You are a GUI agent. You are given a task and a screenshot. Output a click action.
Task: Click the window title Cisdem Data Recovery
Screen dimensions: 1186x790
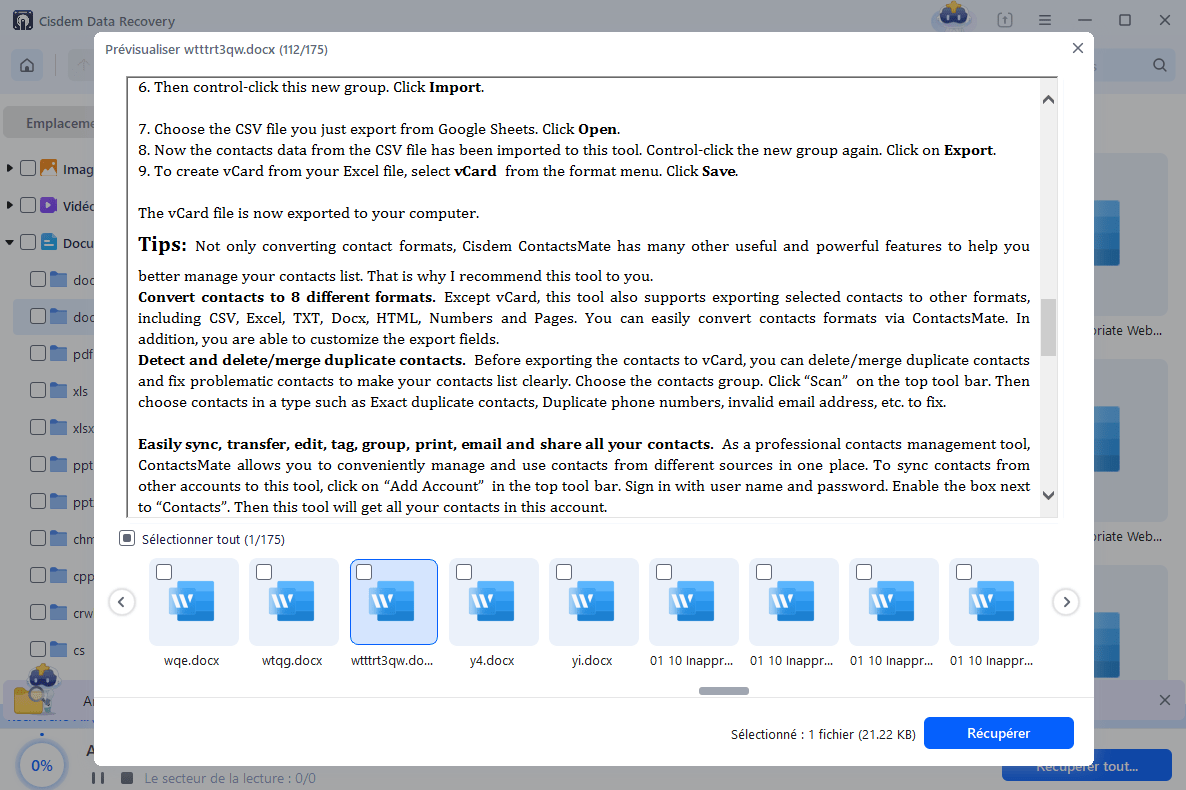pyautogui.click(x=107, y=21)
